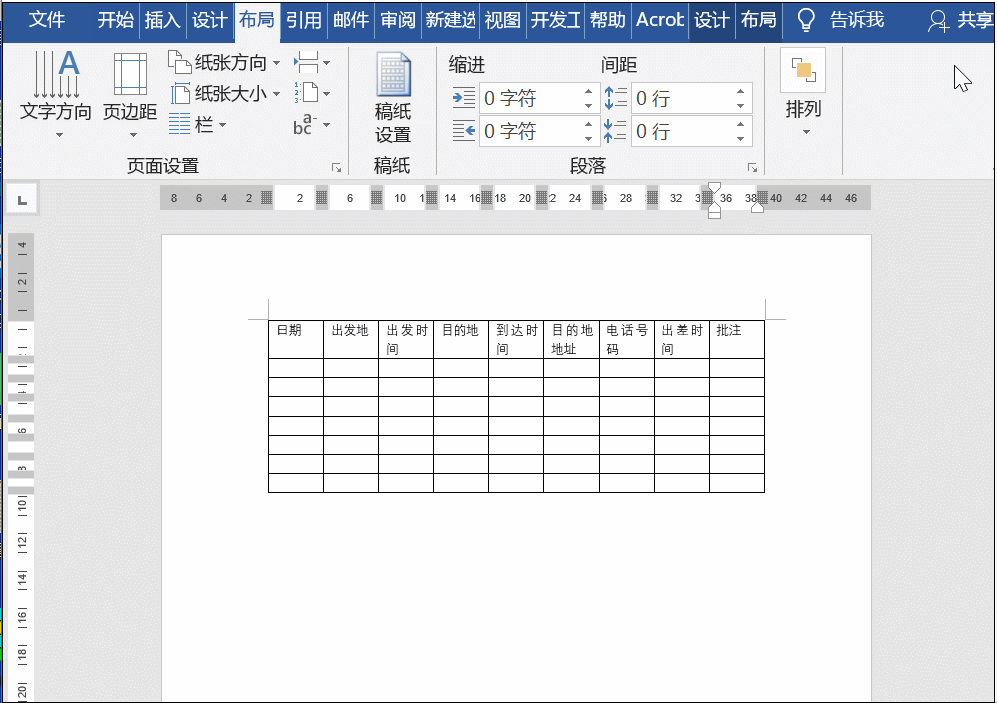Click the 共享 share button
997x703 pixels.
[963, 18]
